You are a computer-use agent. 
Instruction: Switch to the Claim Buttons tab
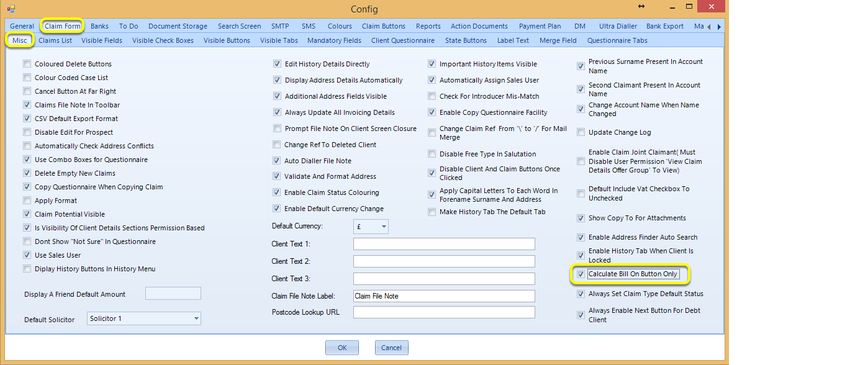click(x=383, y=26)
